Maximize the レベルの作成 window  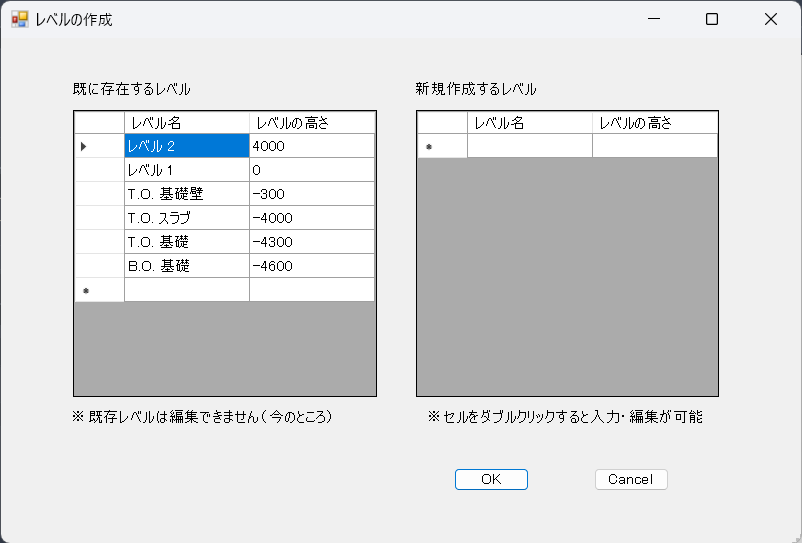coord(712,19)
